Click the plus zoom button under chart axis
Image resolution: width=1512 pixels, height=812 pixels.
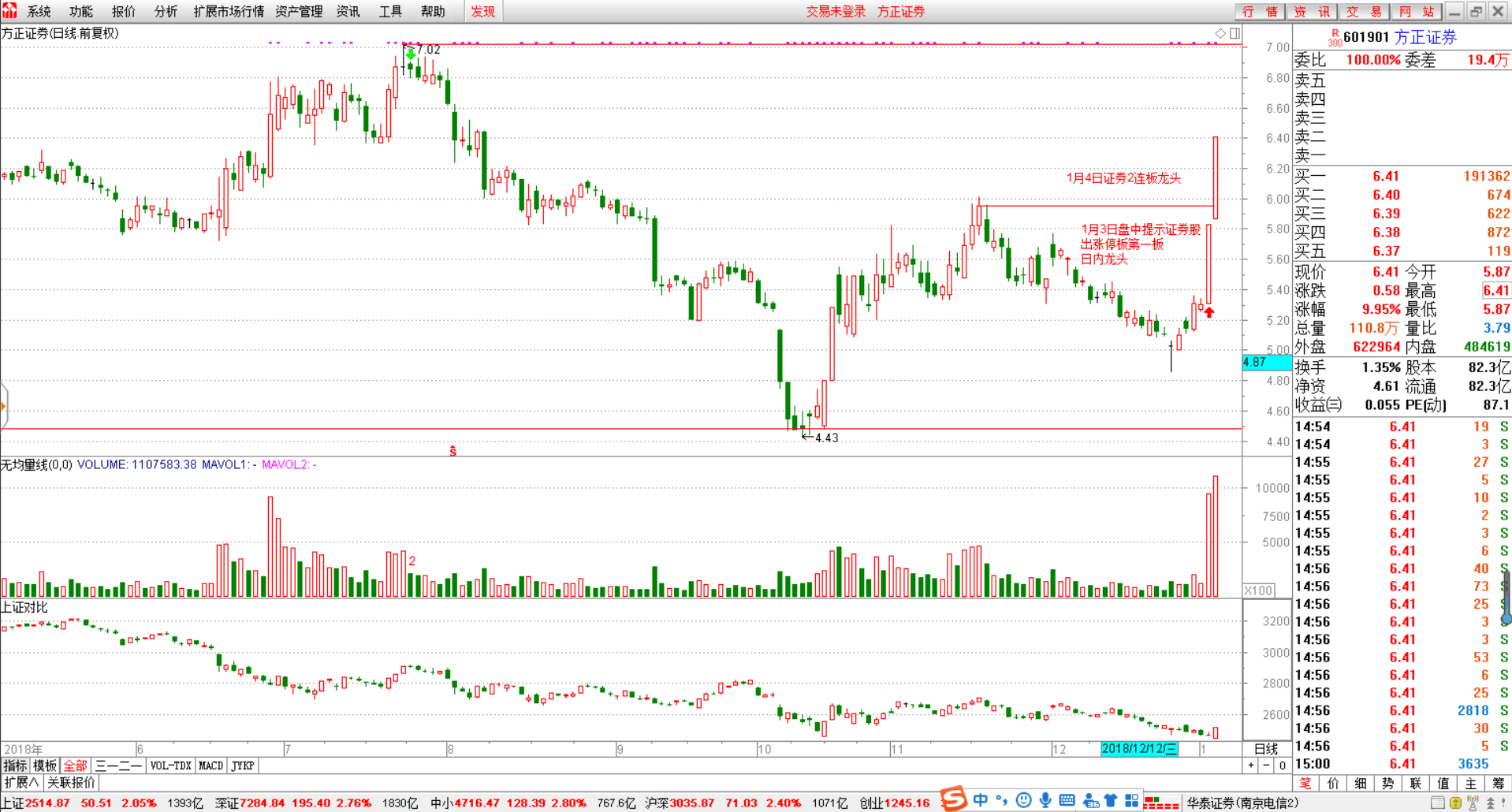[x=1251, y=765]
